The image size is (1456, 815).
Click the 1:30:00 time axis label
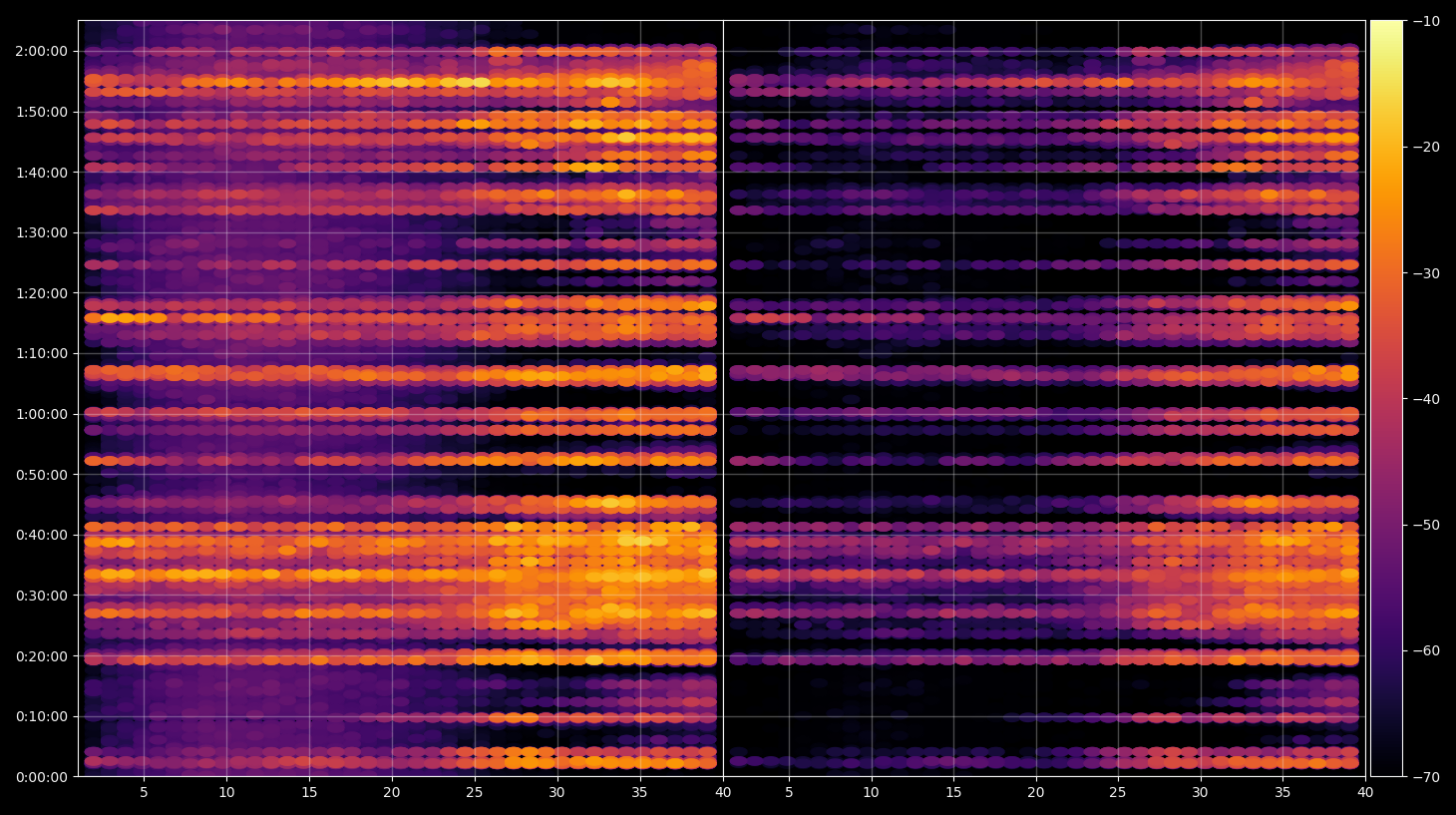[42, 232]
